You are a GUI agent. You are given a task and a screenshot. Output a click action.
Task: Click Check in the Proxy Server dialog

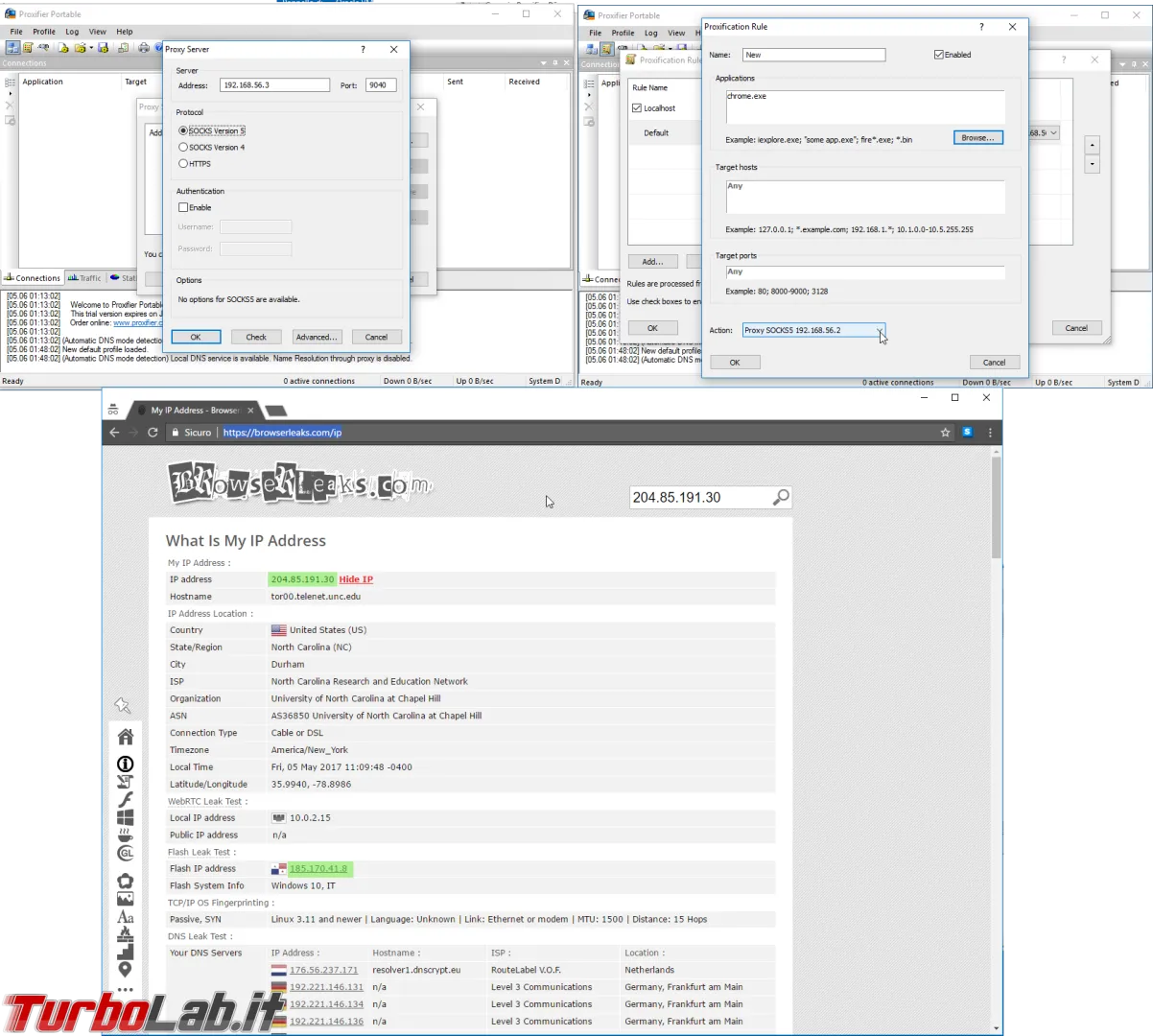(x=256, y=337)
